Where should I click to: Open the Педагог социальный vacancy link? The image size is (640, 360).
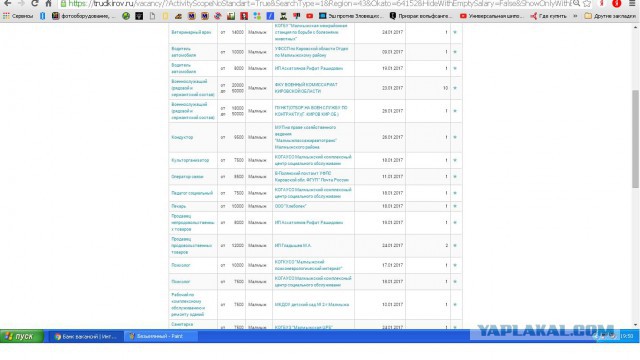click(192, 193)
